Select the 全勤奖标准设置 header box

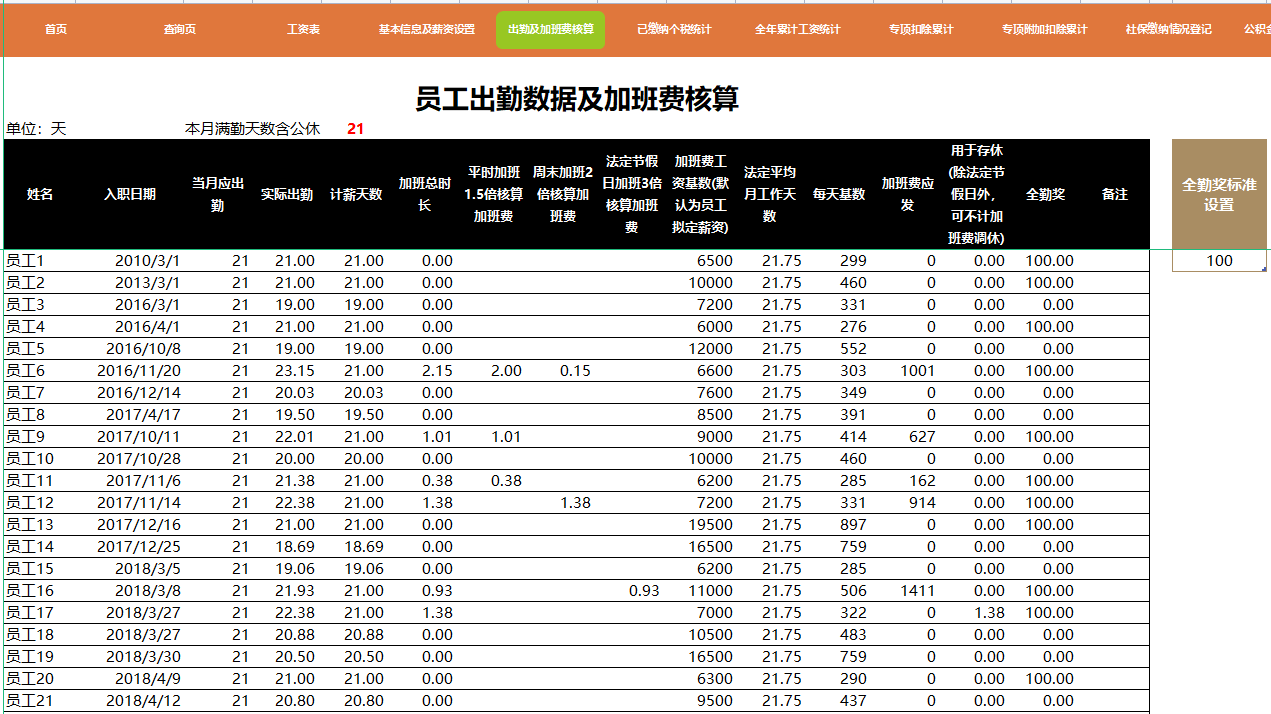pos(1219,194)
